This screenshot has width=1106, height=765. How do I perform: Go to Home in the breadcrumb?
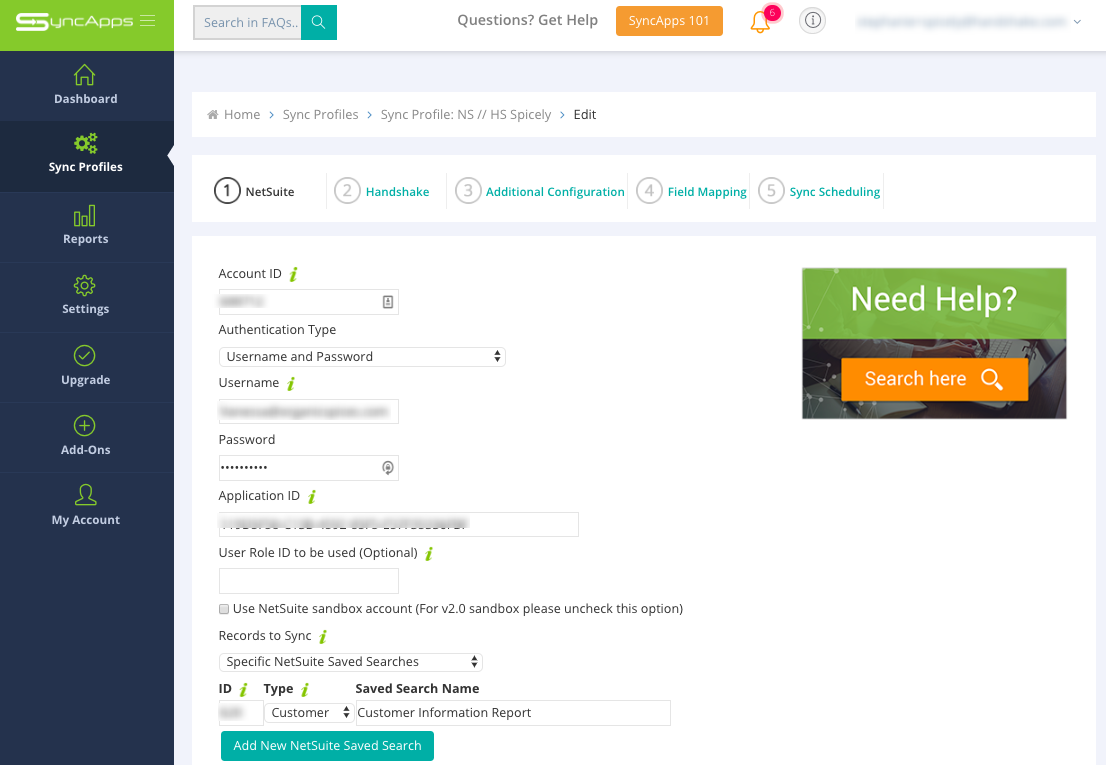tap(242, 114)
